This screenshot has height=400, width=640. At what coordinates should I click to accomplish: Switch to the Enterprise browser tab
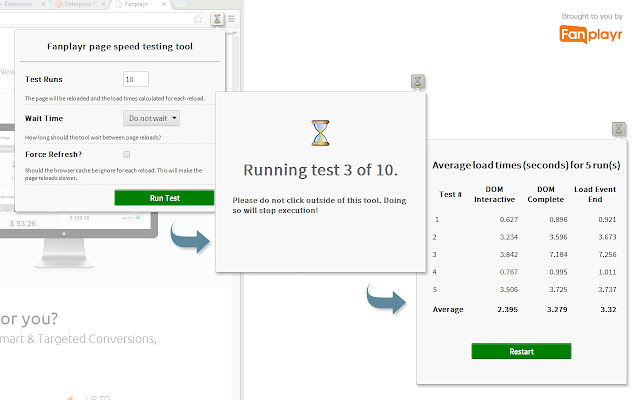coord(80,4)
